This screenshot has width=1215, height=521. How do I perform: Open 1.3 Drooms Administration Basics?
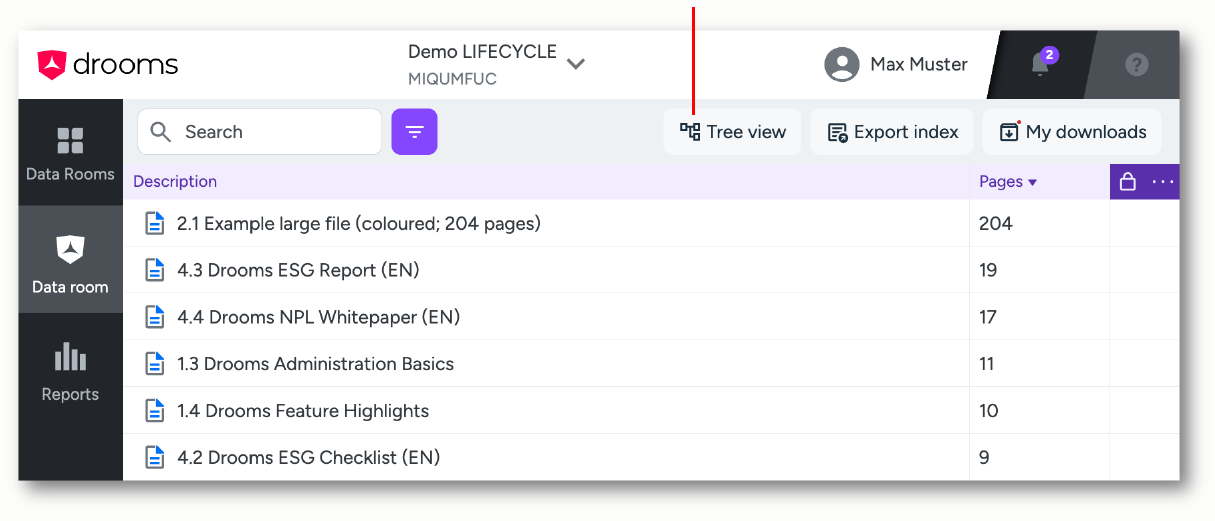tap(315, 364)
